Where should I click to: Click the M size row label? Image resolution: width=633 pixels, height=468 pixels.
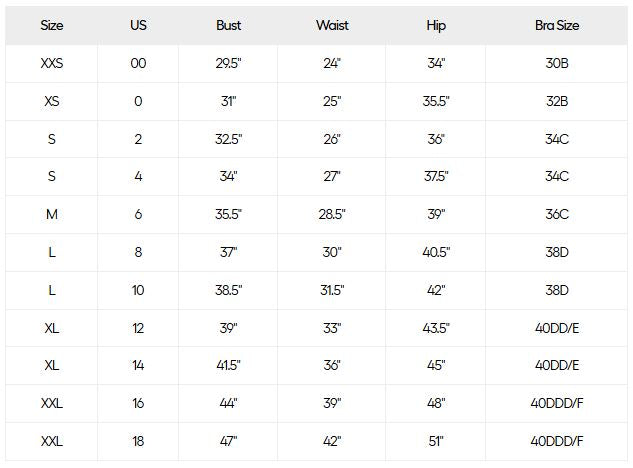(x=52, y=214)
